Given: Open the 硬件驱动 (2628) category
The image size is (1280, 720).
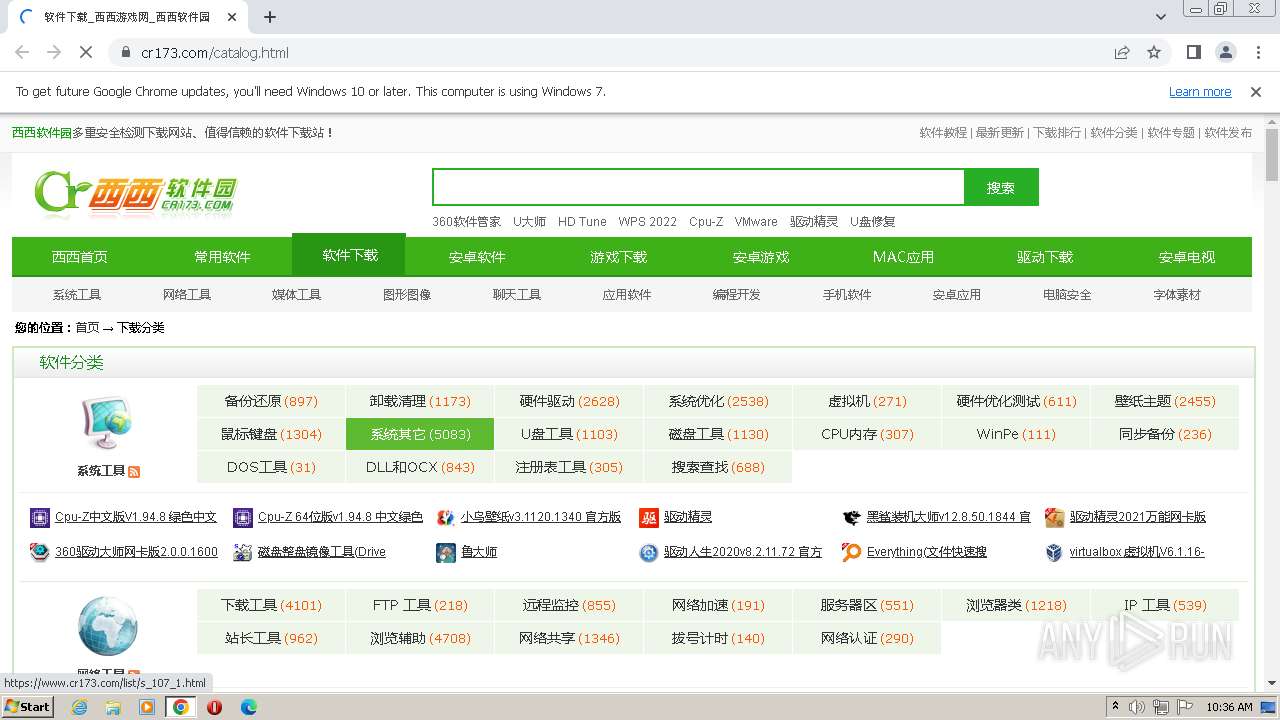Looking at the screenshot, I should click(569, 401).
